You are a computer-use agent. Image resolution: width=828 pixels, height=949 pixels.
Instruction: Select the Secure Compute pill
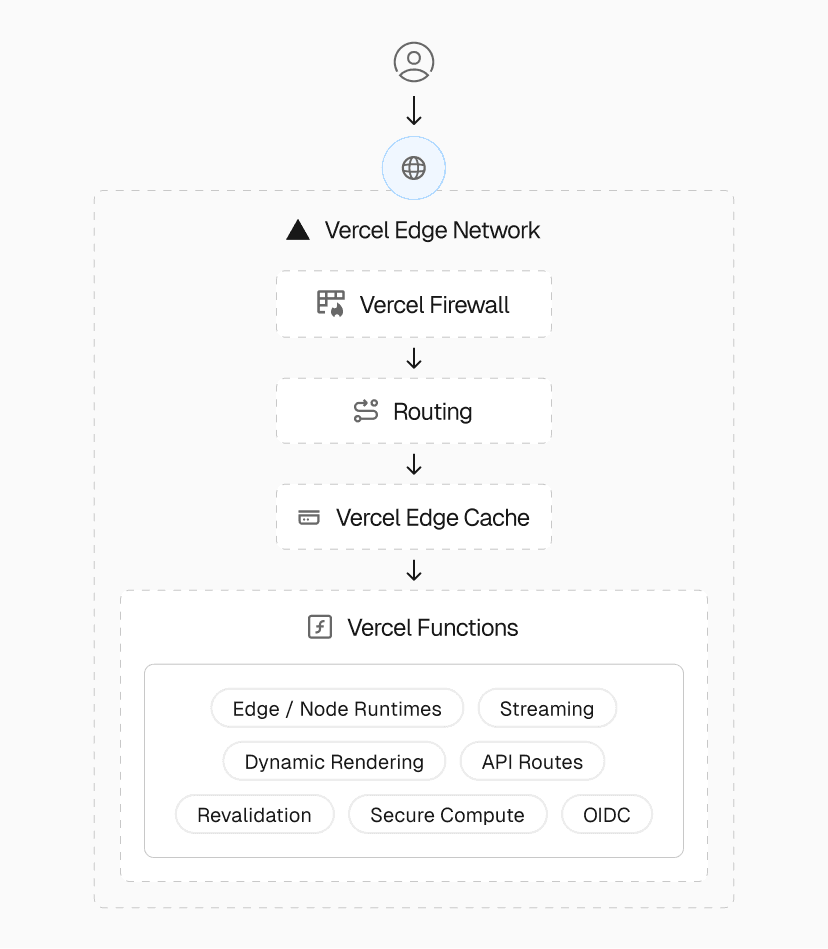click(x=447, y=815)
